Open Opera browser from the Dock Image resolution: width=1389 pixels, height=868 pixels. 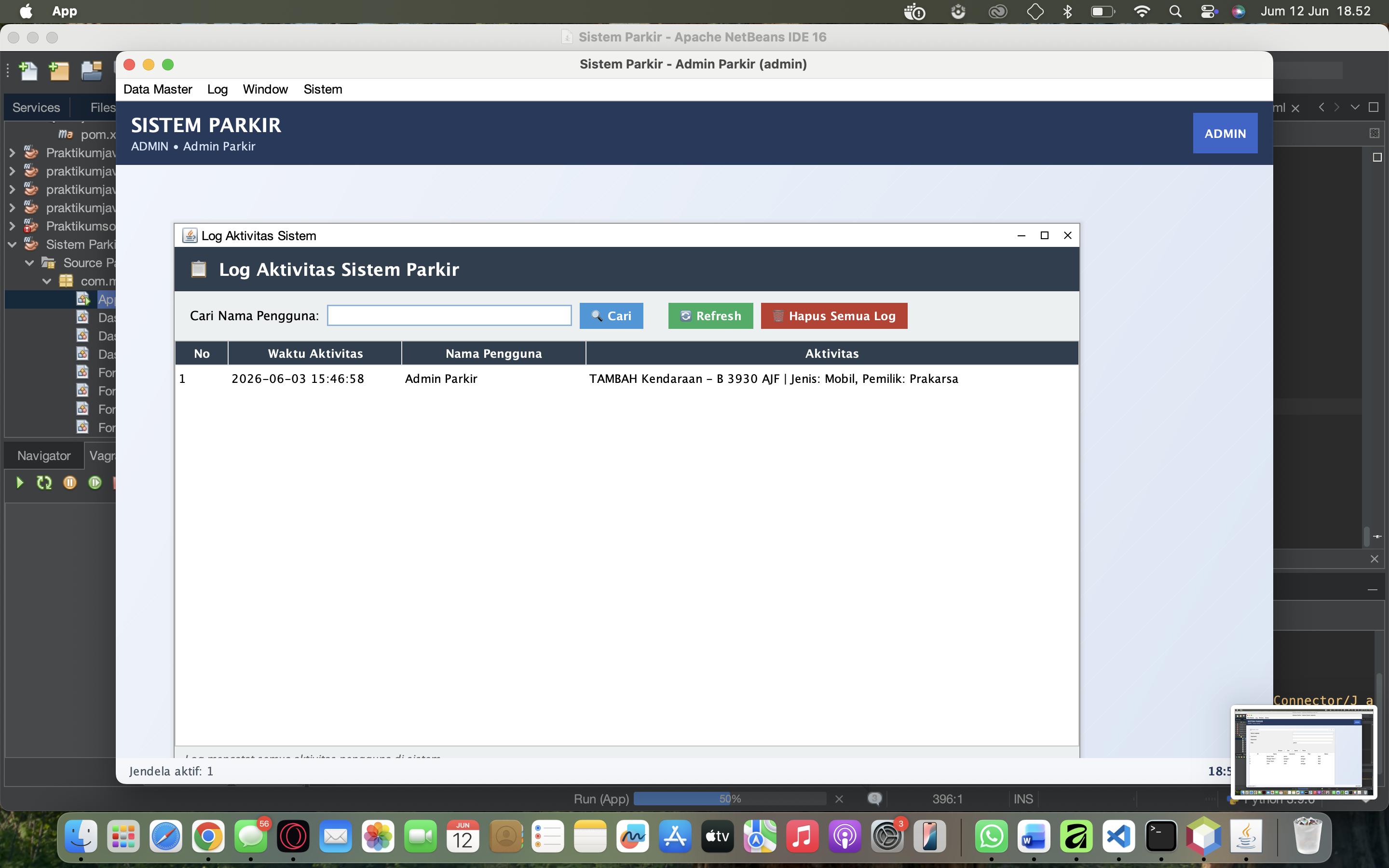pos(293,837)
